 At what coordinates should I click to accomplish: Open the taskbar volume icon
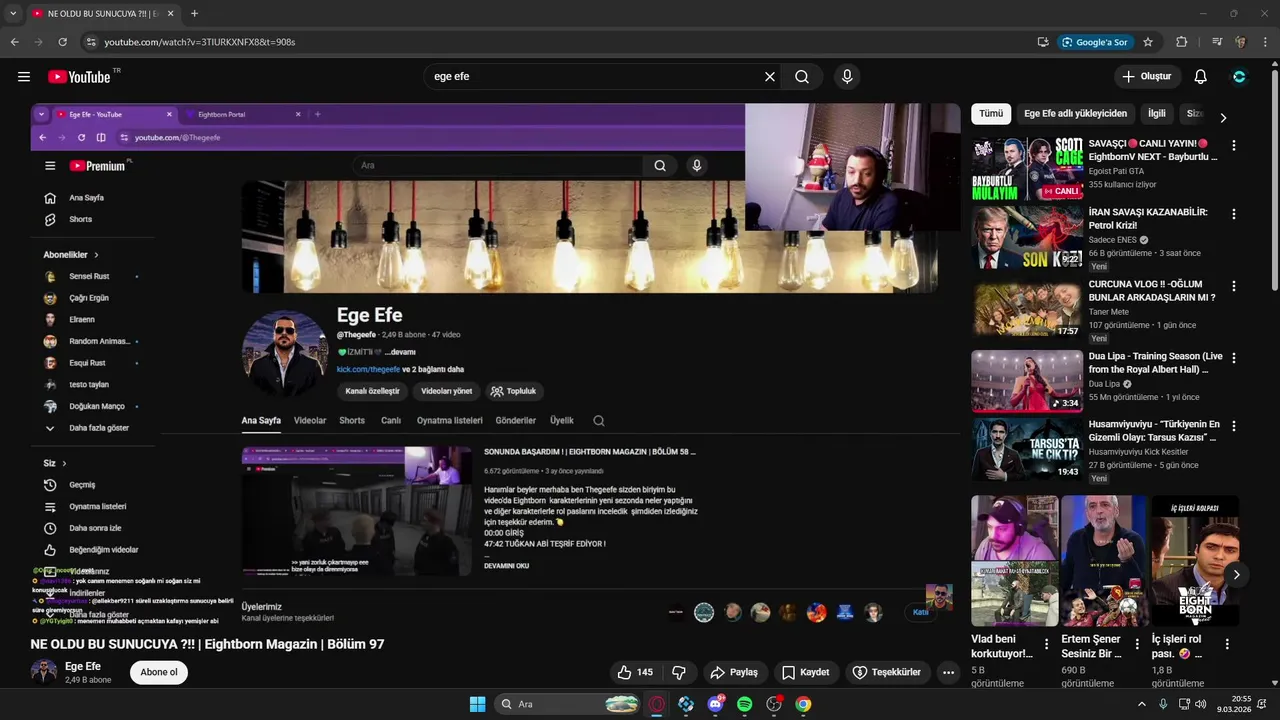[1200, 704]
